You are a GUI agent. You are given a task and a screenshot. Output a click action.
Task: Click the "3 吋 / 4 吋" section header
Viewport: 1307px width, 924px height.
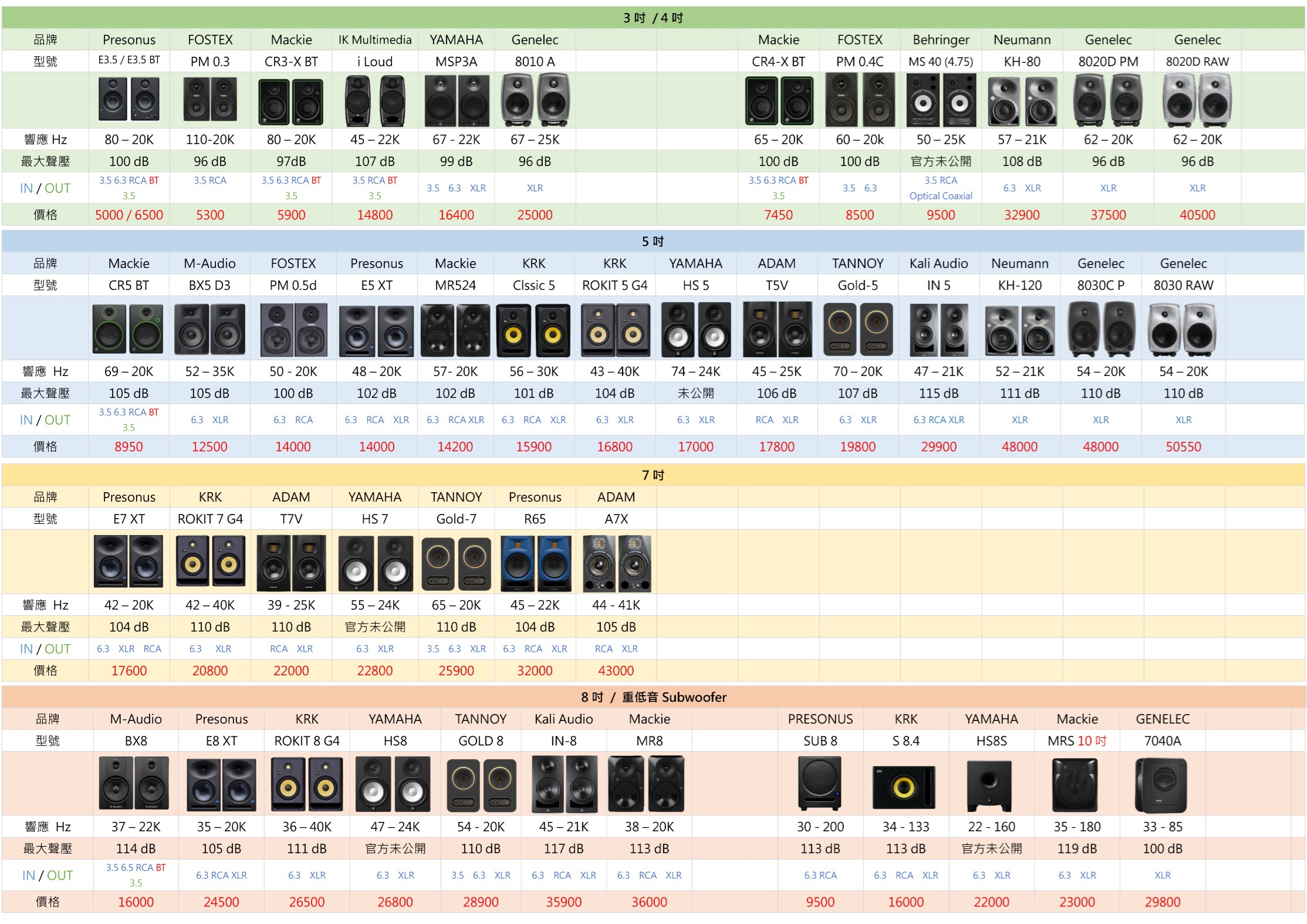point(653,18)
